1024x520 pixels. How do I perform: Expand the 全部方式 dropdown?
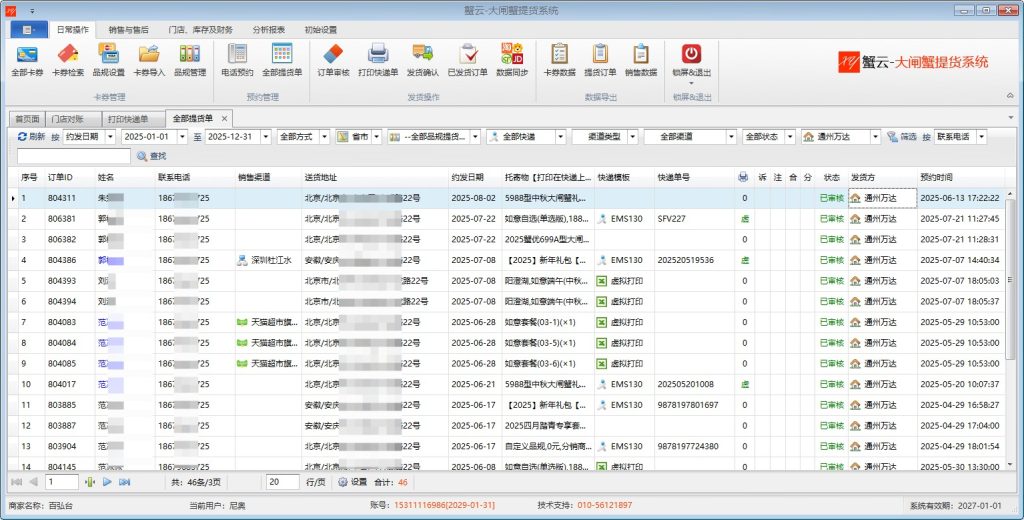click(x=325, y=137)
